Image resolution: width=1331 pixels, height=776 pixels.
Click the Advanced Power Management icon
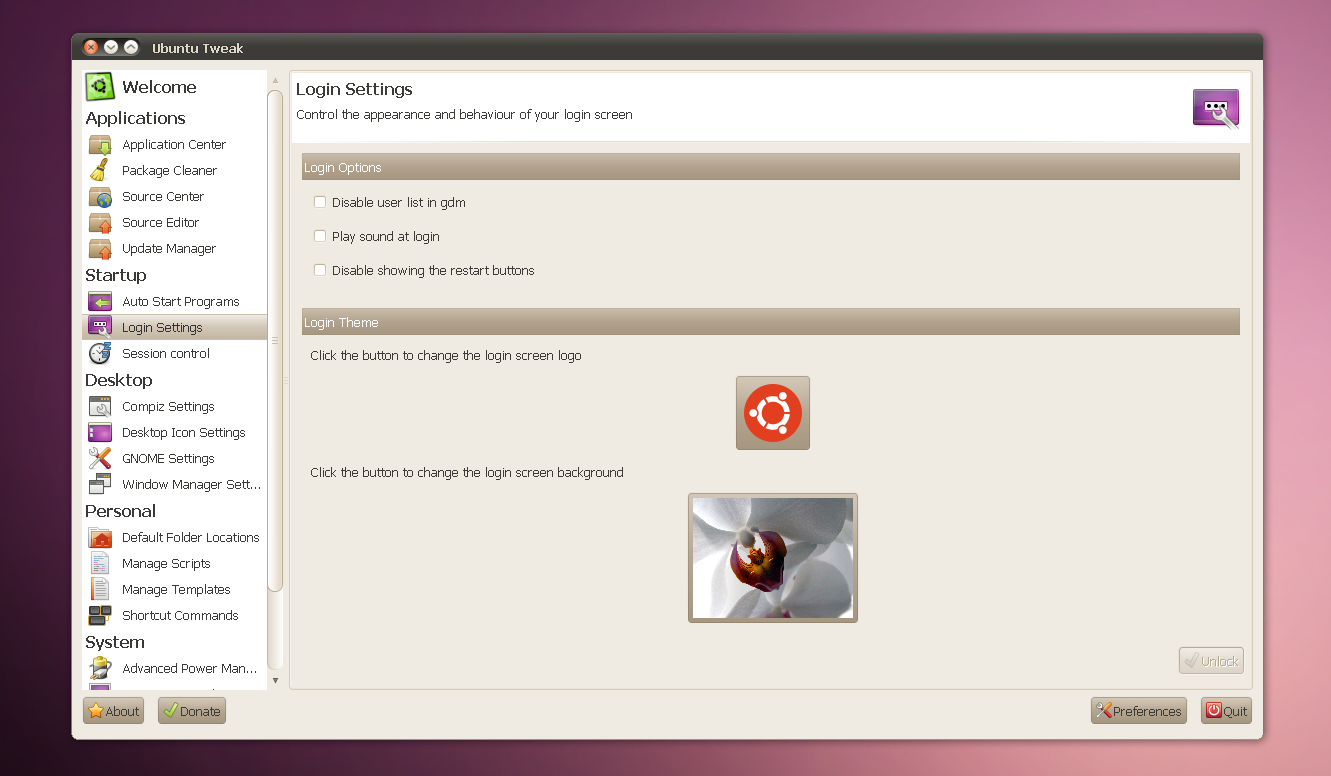tap(100, 669)
